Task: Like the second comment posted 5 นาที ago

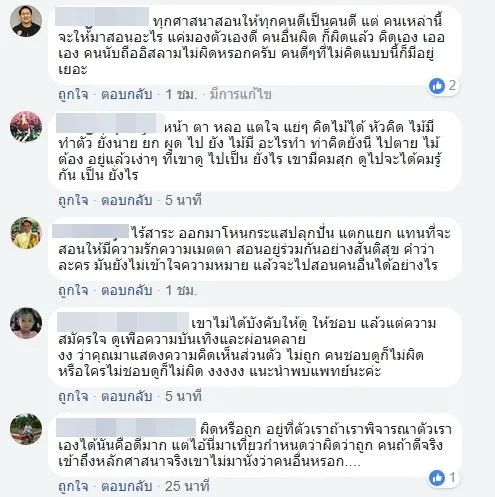Action: pyautogui.click(x=73, y=200)
